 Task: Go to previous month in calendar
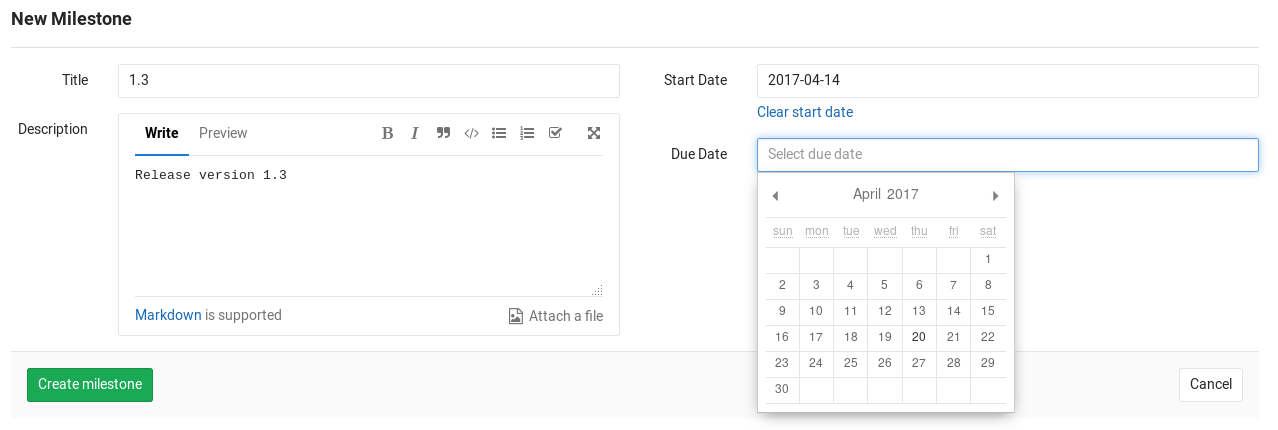coord(775,195)
